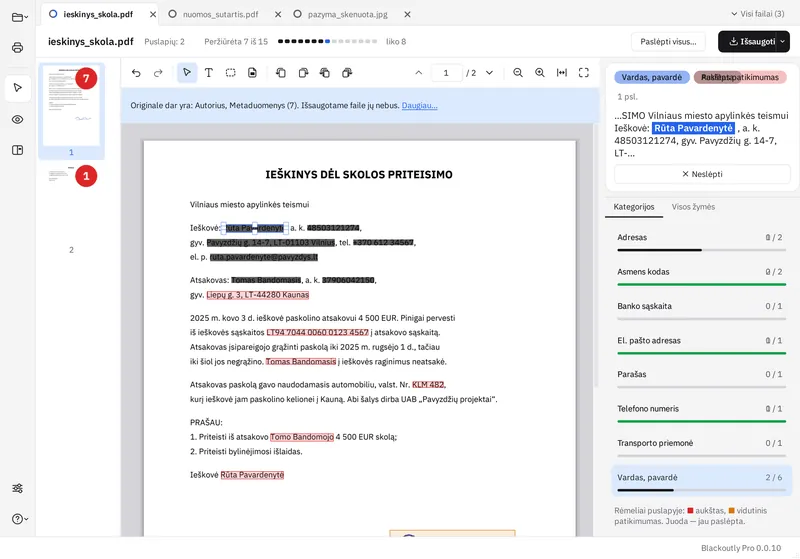Select the Transporto priemonė category row
This screenshot has height=559, width=800.
tap(702, 446)
